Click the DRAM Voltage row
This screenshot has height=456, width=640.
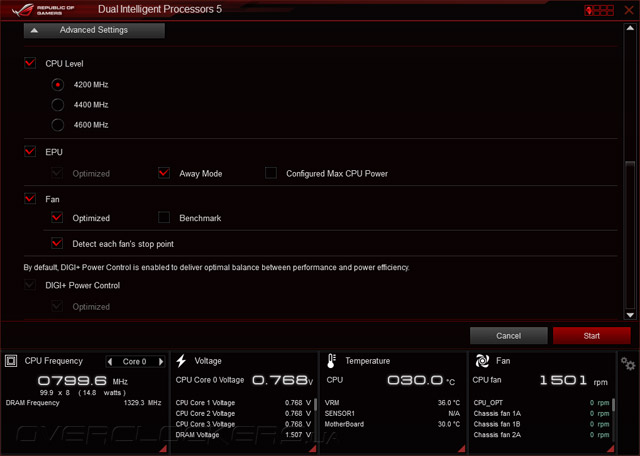click(x=243, y=435)
